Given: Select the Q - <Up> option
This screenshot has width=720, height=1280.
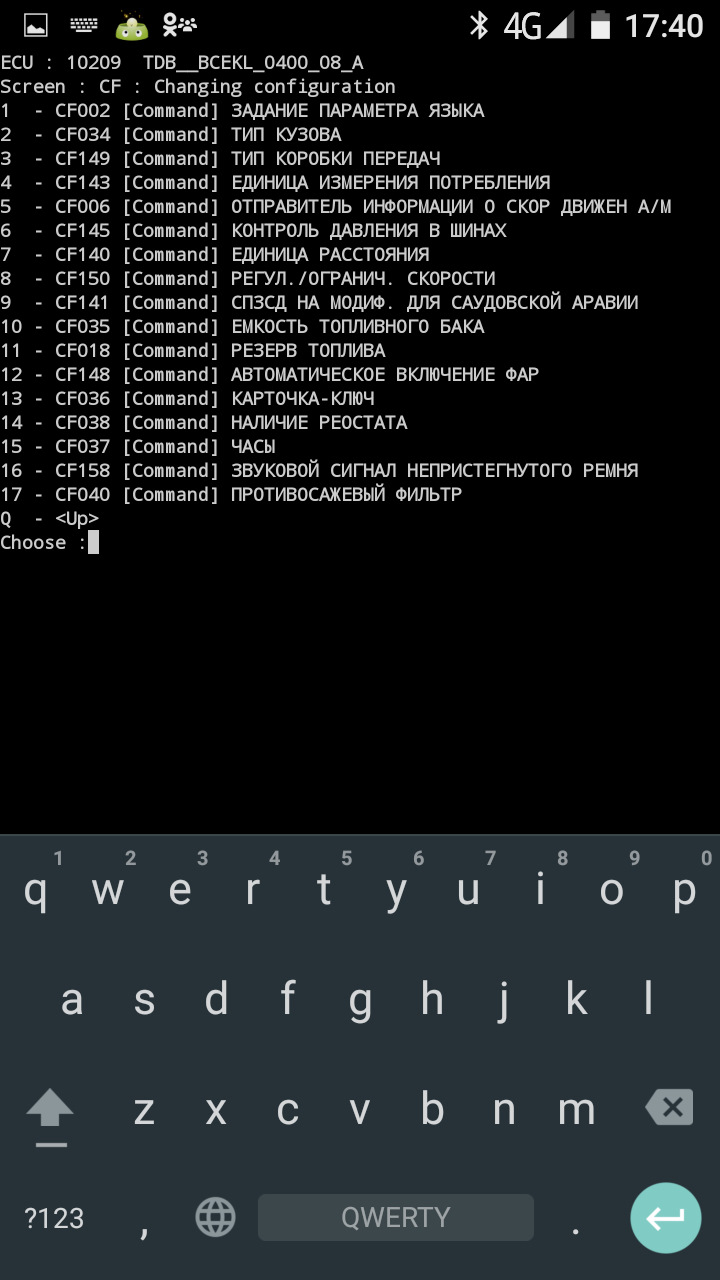Looking at the screenshot, I should [x=49, y=519].
